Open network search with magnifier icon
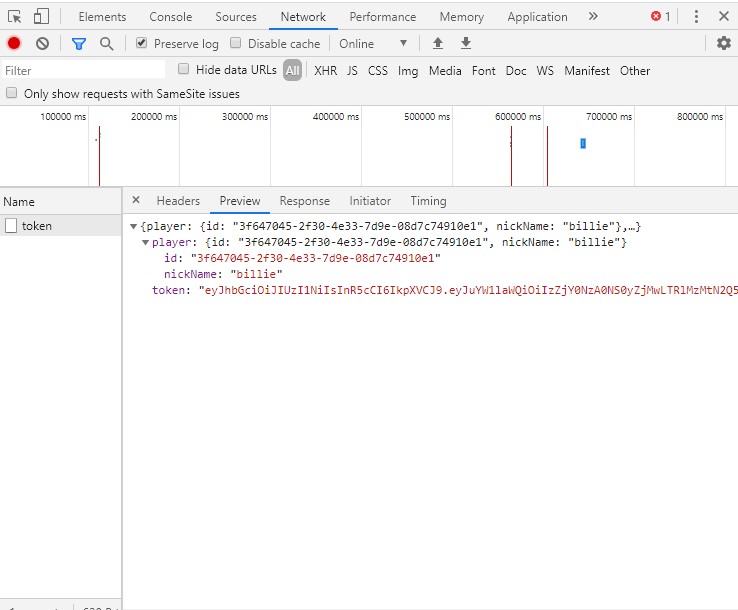This screenshot has width=738, height=610. tap(106, 44)
